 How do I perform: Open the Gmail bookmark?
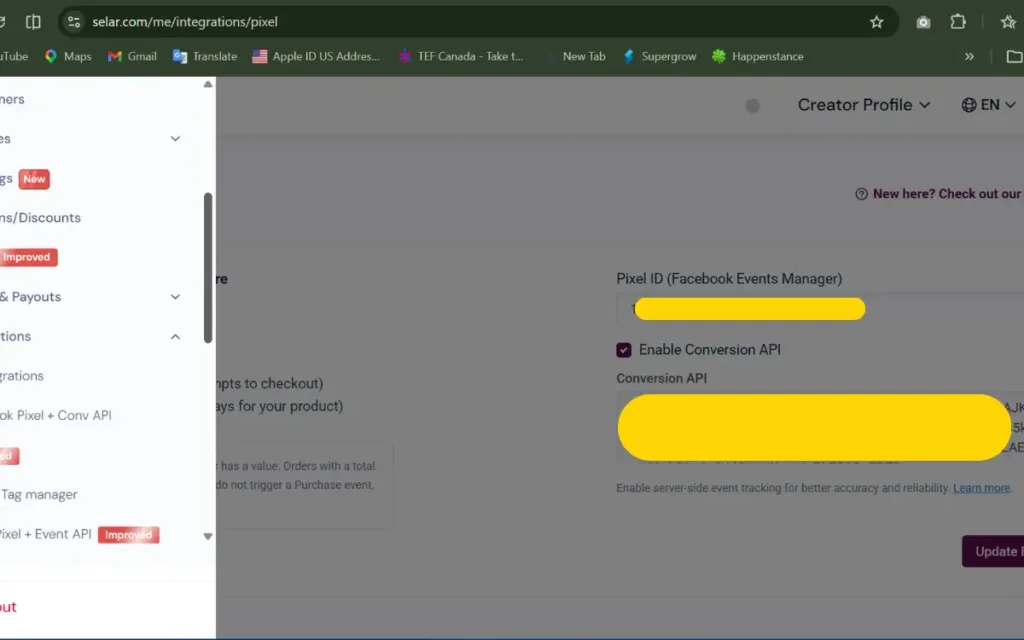click(132, 56)
